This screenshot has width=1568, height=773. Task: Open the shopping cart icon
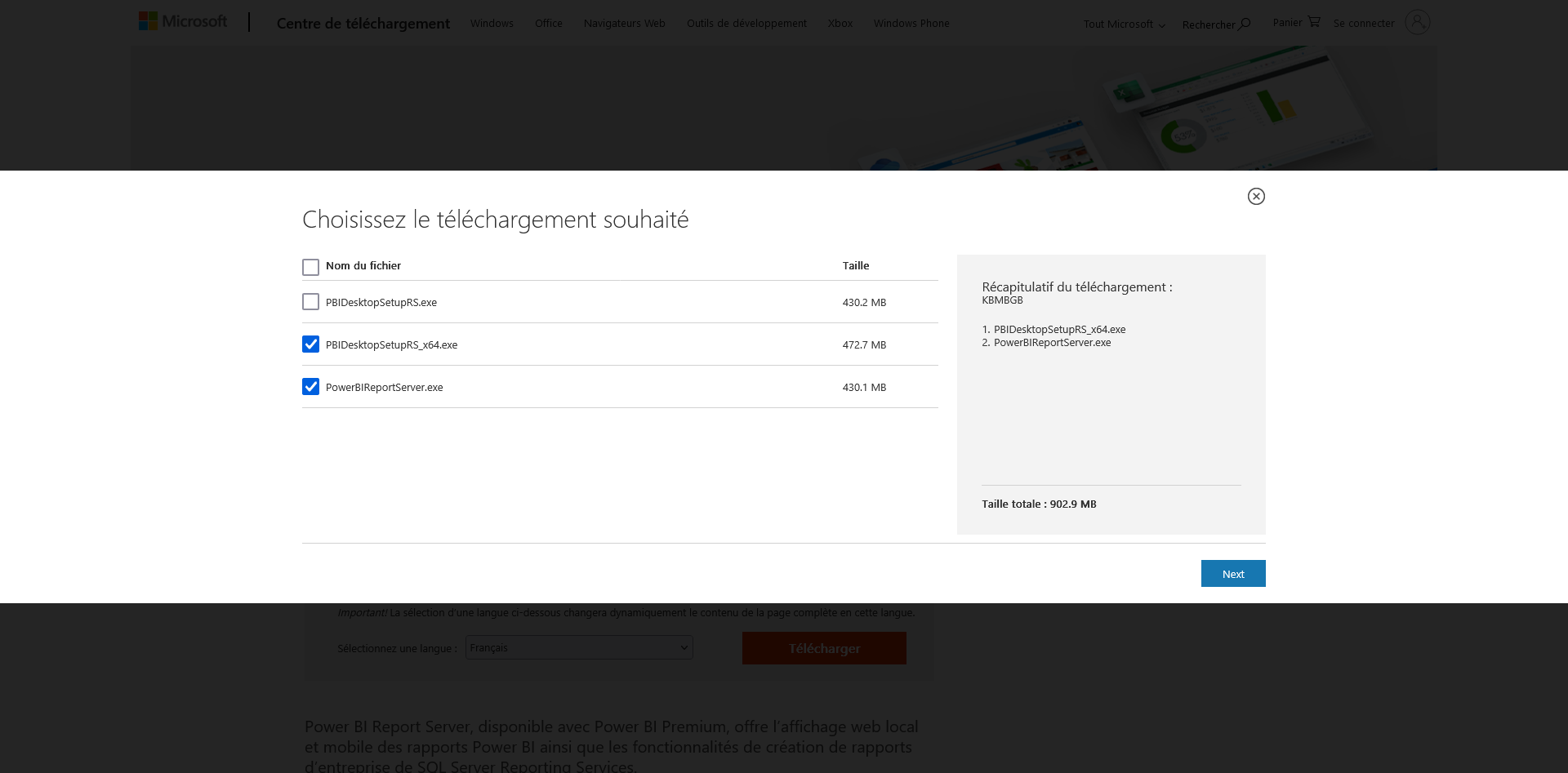click(x=1314, y=21)
